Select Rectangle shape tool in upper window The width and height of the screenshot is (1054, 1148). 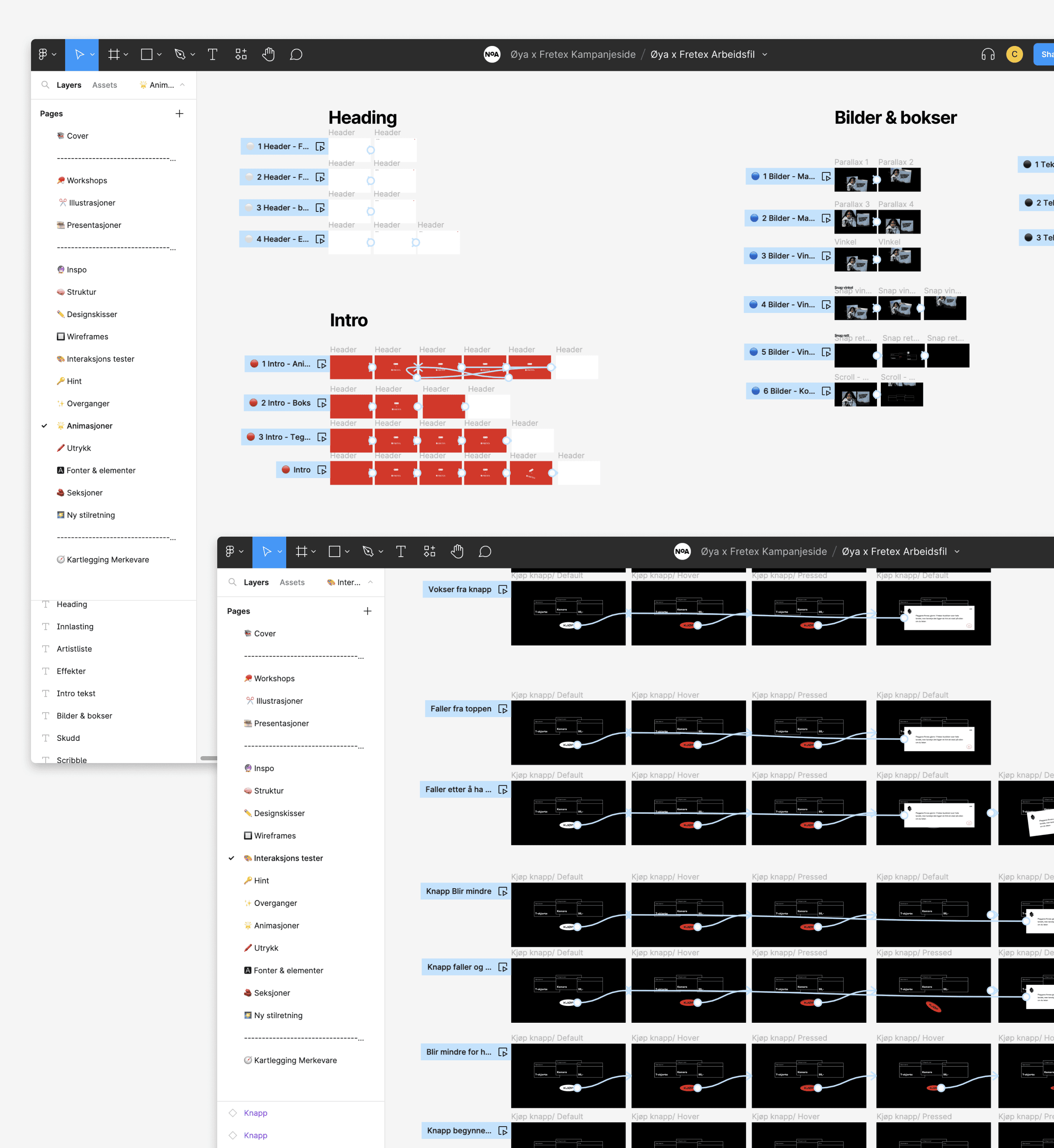(147, 55)
